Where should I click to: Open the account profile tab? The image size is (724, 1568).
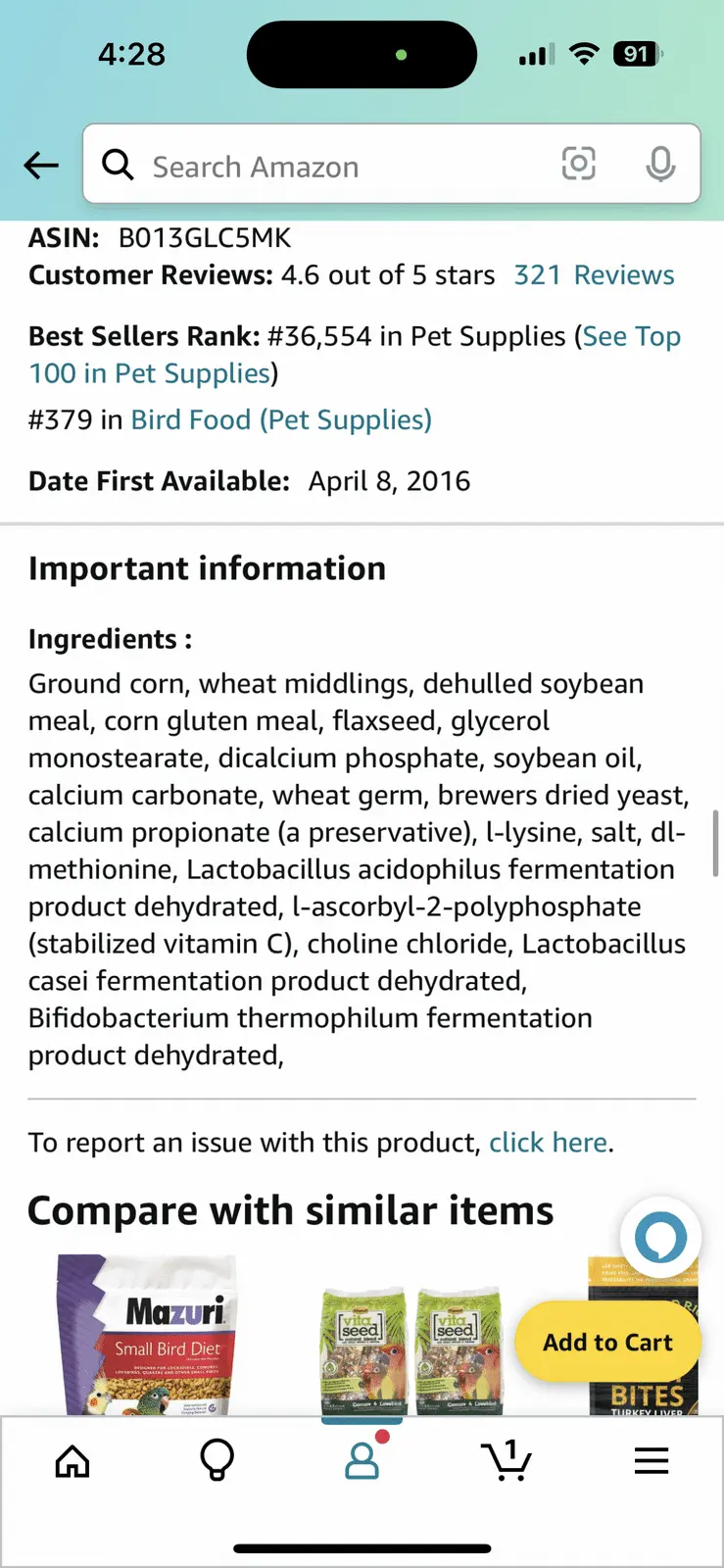[x=362, y=1460]
